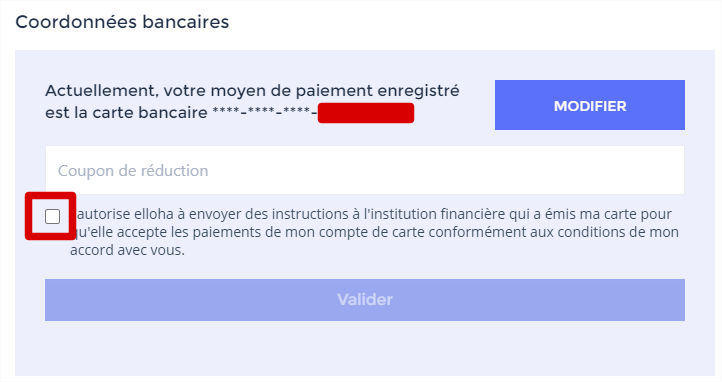722x382 pixels.
Task: Focus the Coupon de réduction field
Action: point(365,170)
